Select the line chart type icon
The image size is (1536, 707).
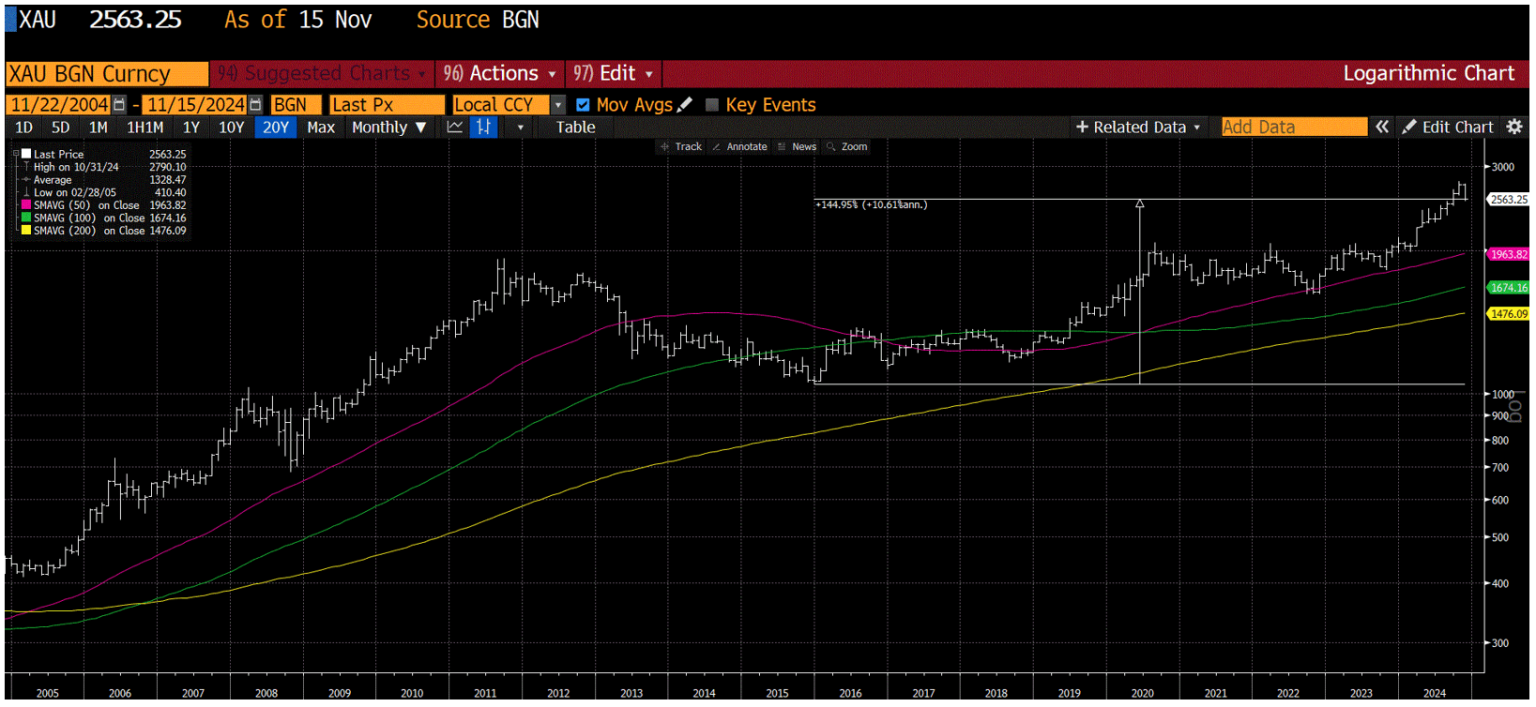coord(455,127)
